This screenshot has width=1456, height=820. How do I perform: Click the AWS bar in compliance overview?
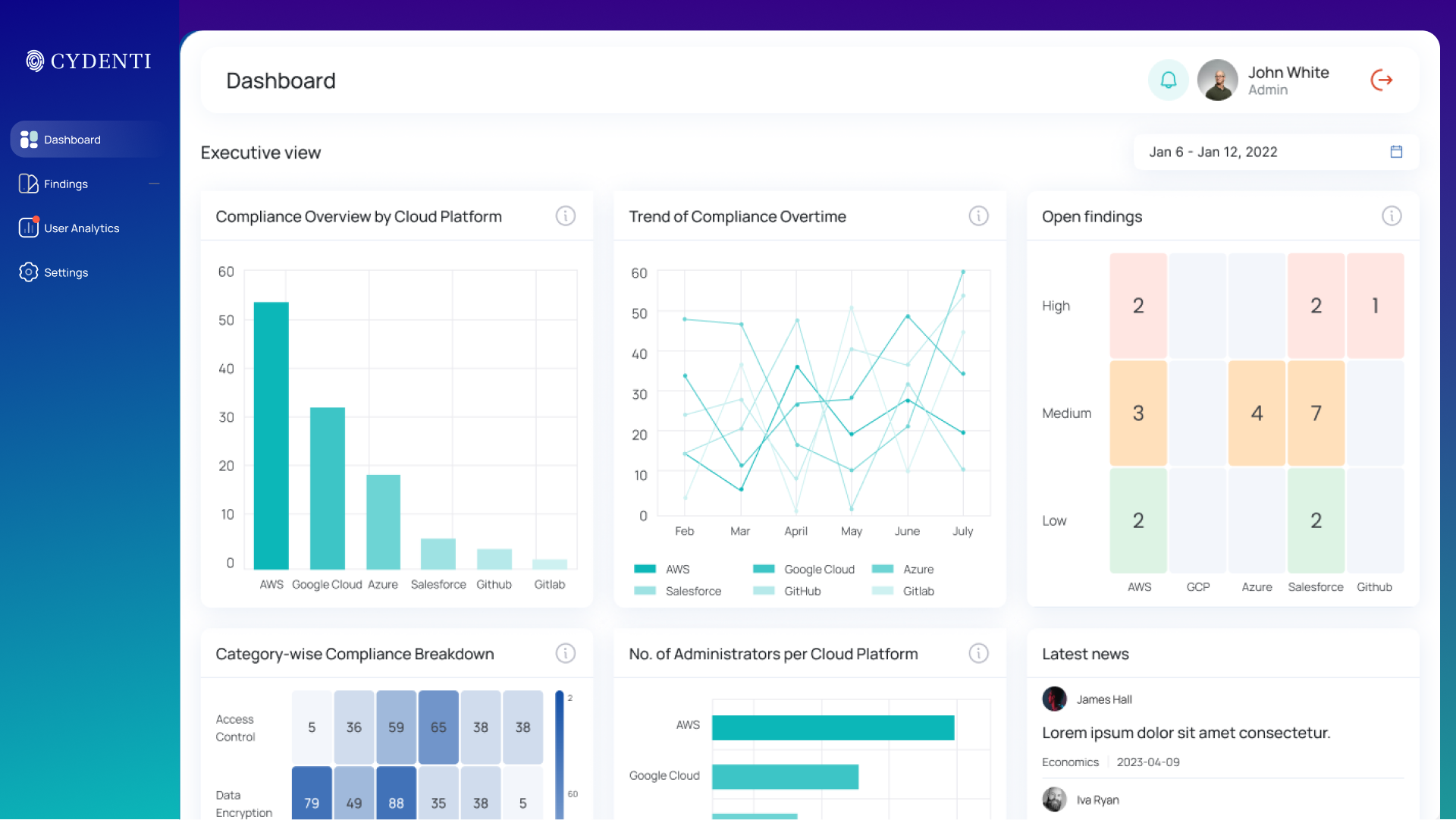point(271,435)
